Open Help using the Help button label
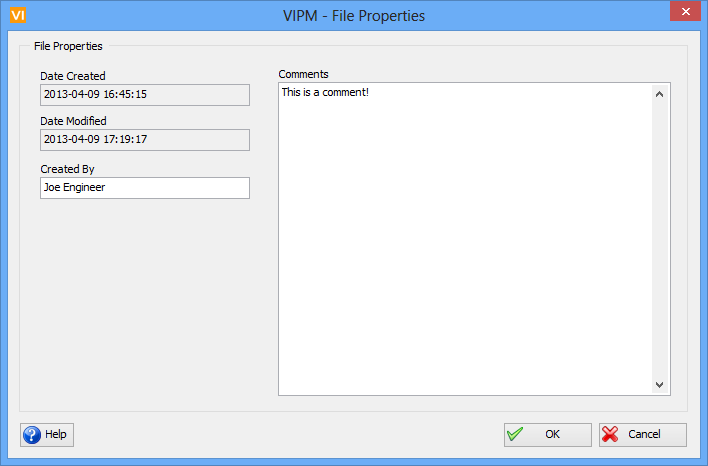The height and width of the screenshot is (466, 708). click(56, 435)
